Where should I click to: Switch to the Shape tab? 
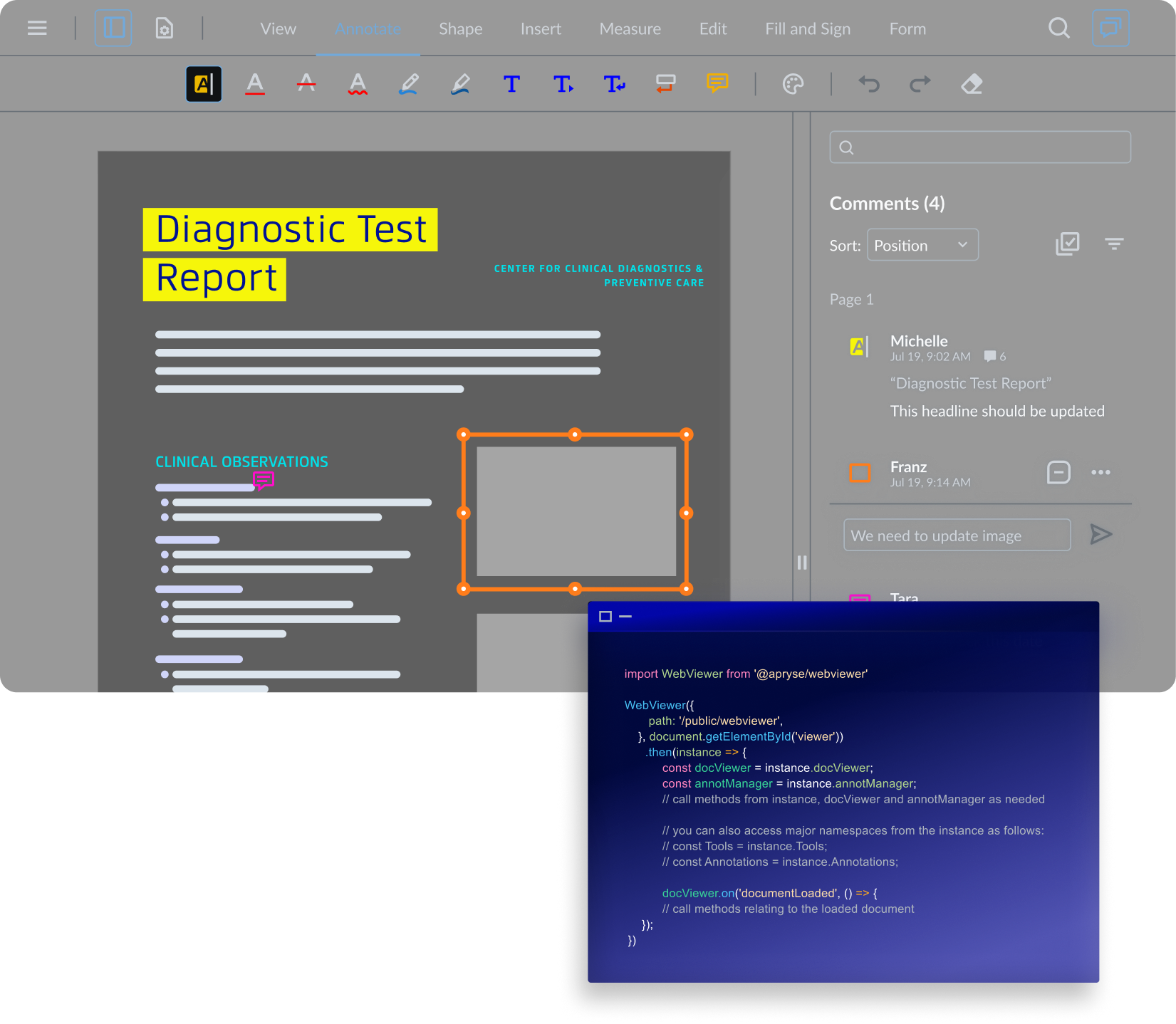460,29
